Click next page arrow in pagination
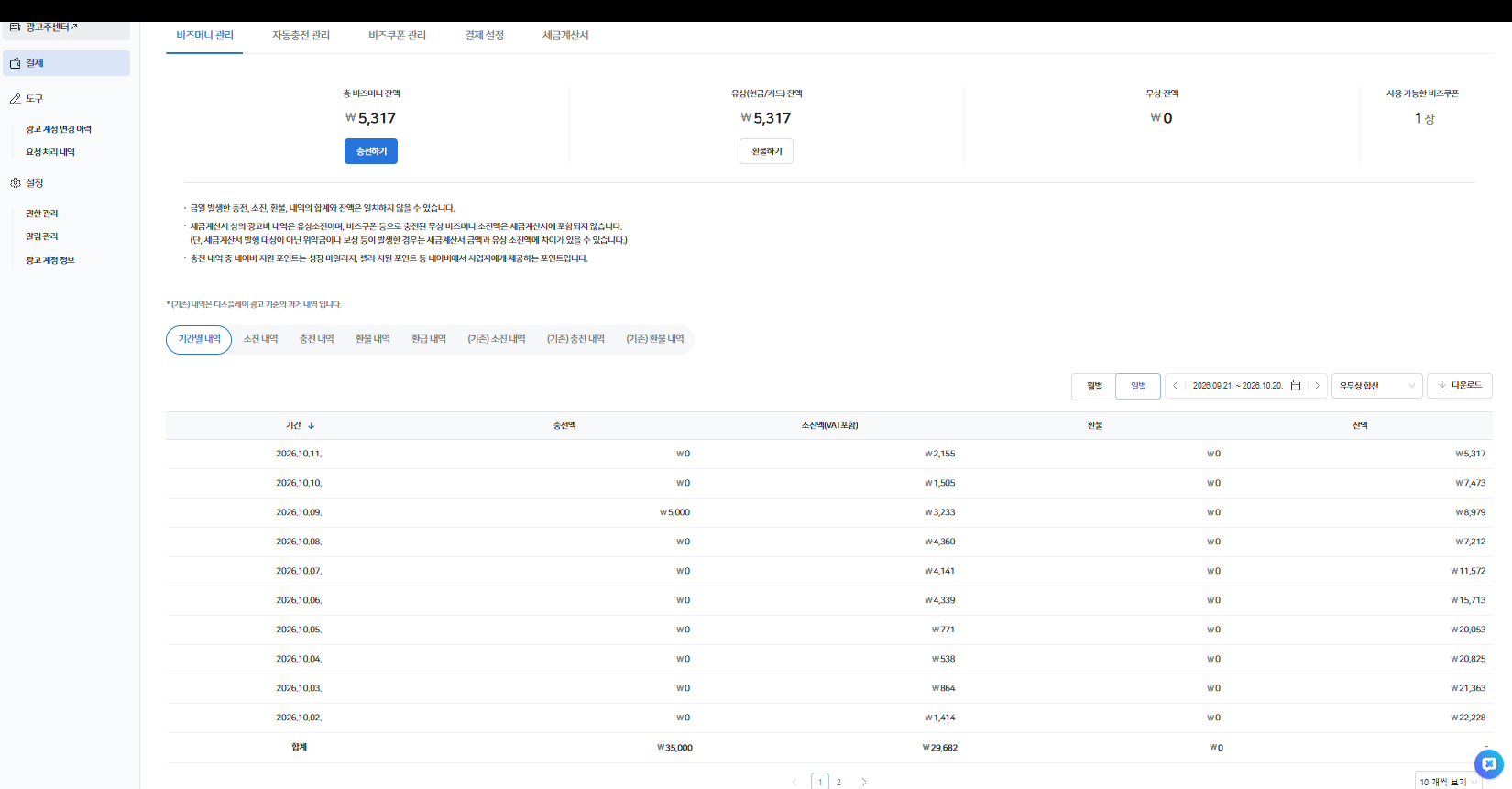 pos(864,783)
